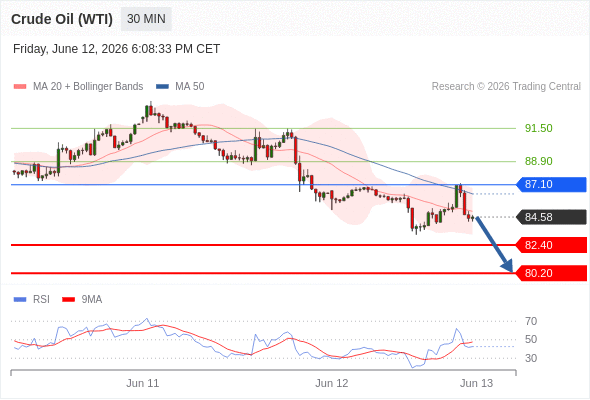Click the Jun 11 date axis marker
590x400 pixels.
(x=143, y=383)
